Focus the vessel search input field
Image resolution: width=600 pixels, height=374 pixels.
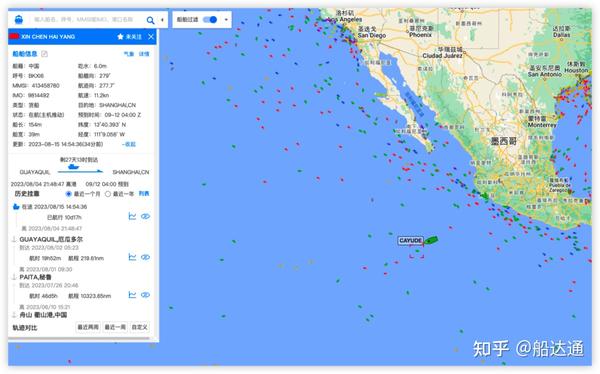(83, 20)
